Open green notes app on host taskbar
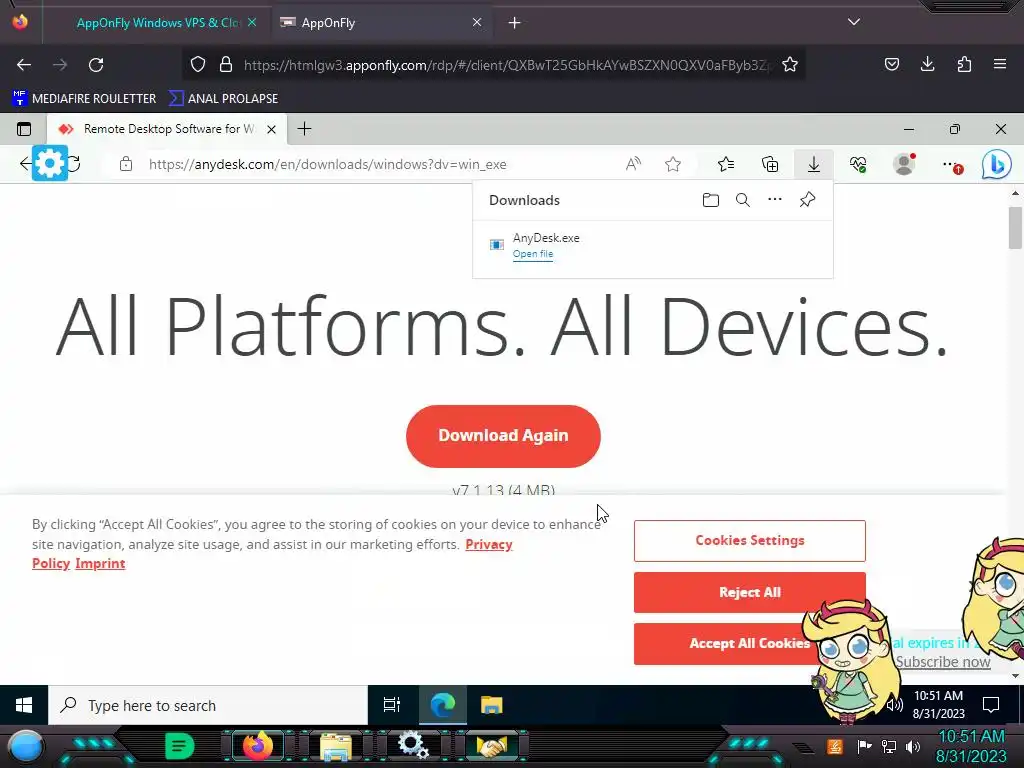 (x=179, y=746)
